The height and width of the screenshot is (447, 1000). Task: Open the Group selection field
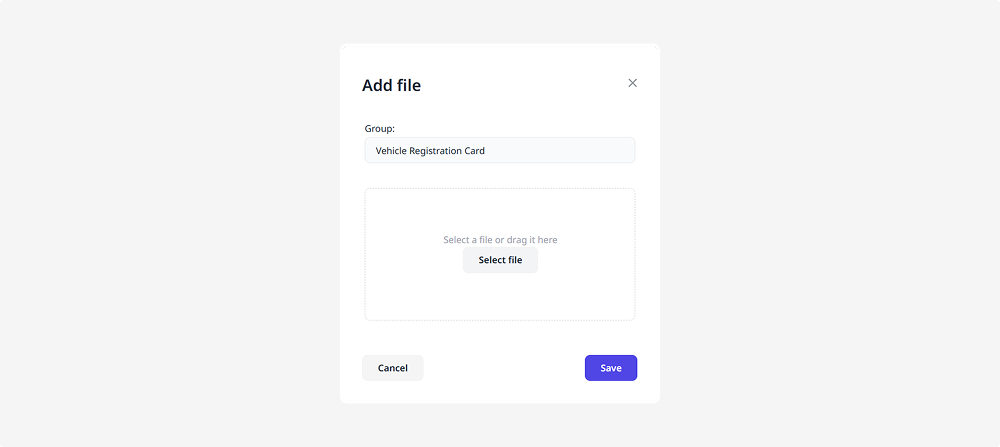499,151
